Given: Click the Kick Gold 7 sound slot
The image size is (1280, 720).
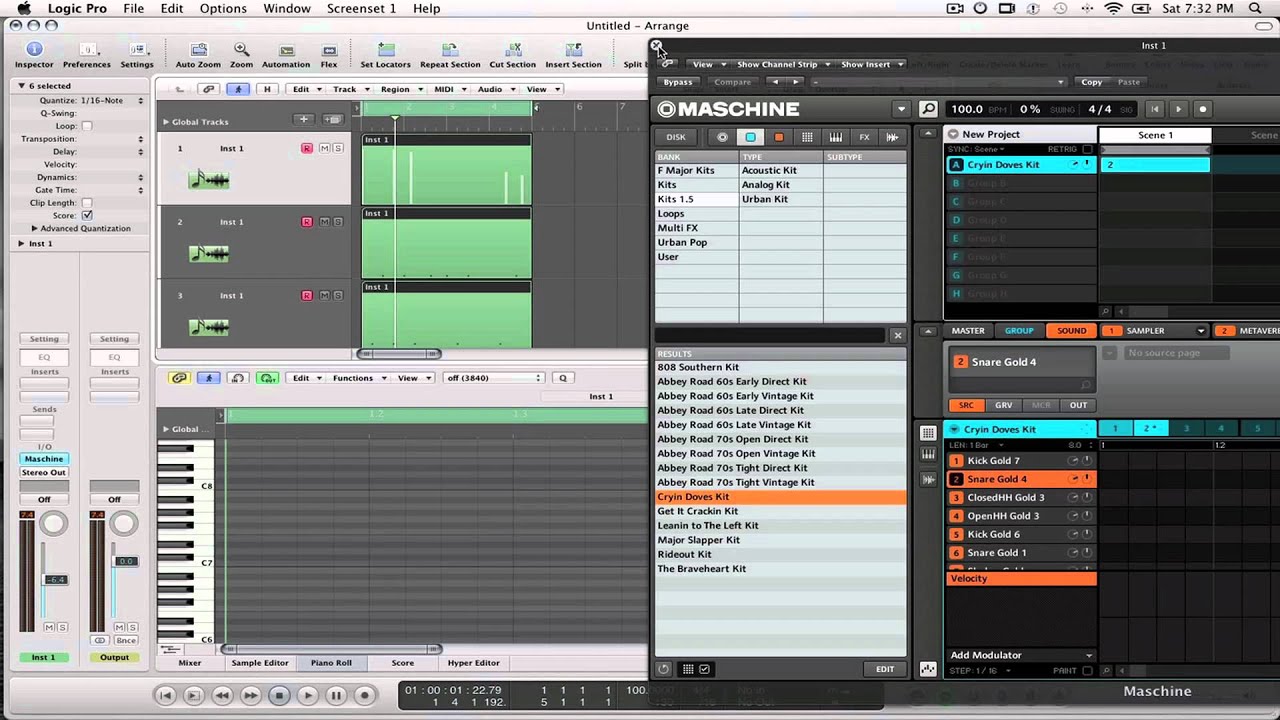Looking at the screenshot, I should [1021, 461].
